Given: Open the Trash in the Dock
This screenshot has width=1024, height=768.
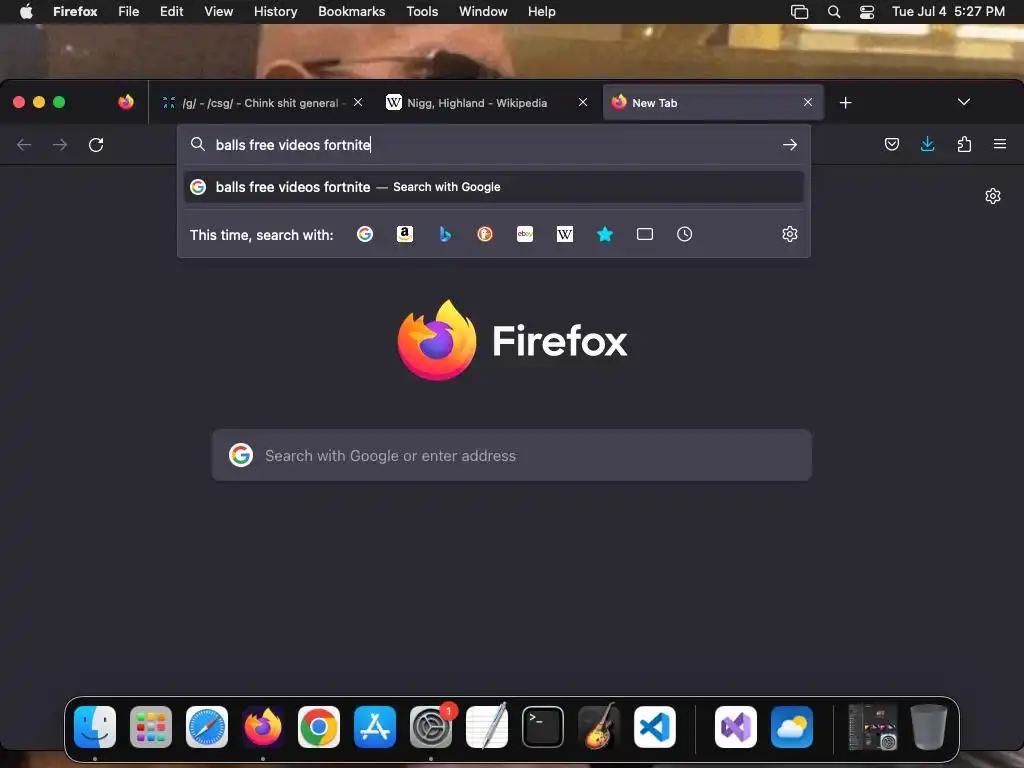Looking at the screenshot, I should (929, 727).
